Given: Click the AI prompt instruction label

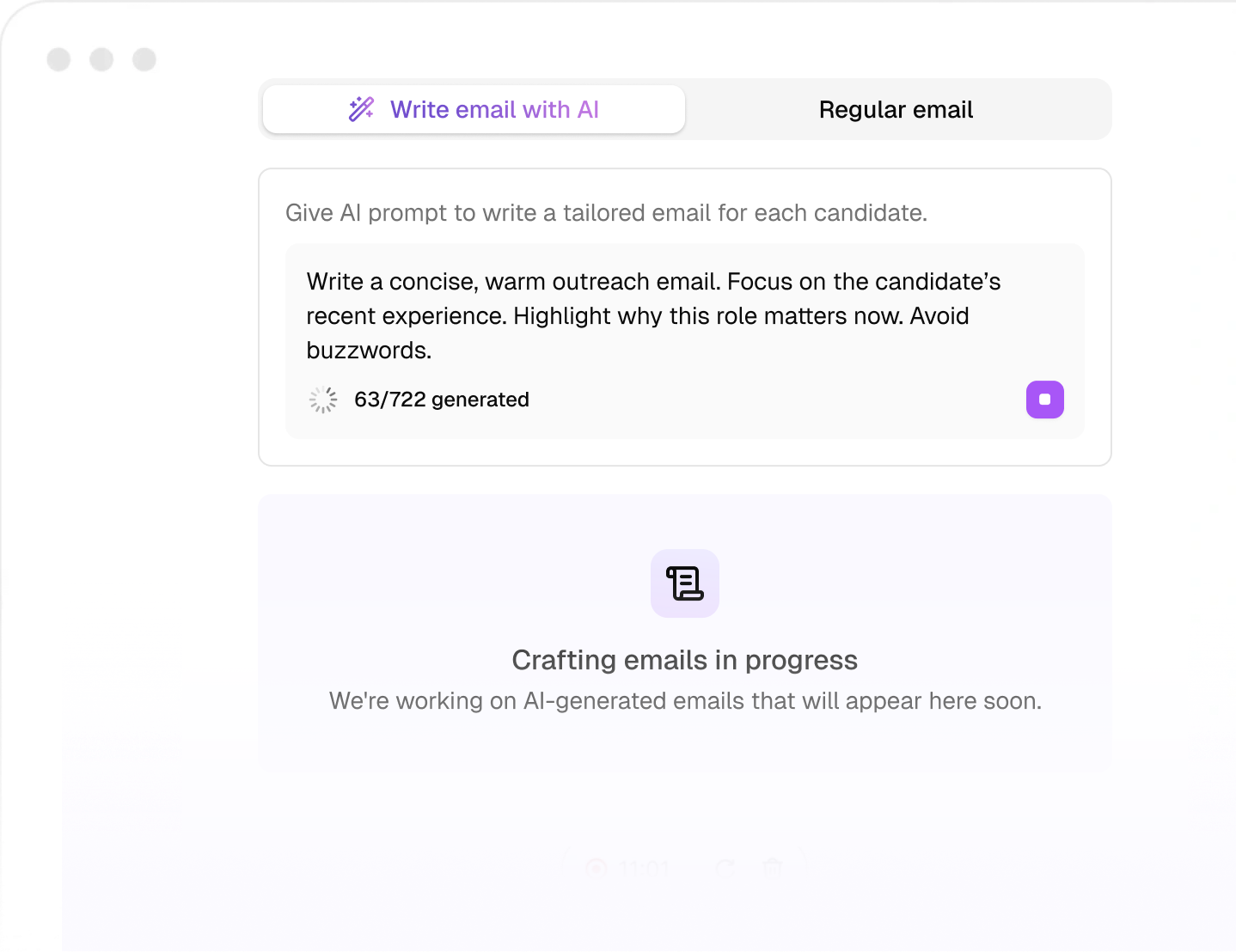Looking at the screenshot, I should click(x=606, y=212).
